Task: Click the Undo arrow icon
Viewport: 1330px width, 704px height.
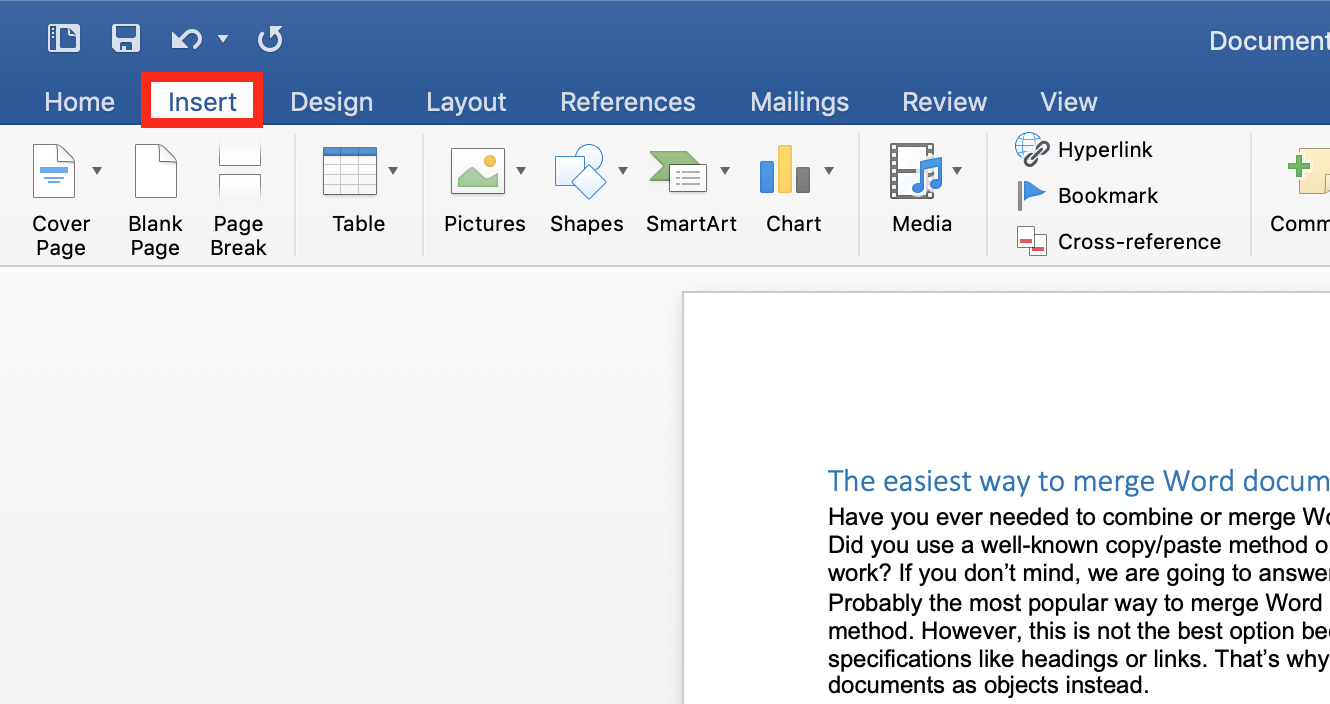Action: click(x=185, y=39)
